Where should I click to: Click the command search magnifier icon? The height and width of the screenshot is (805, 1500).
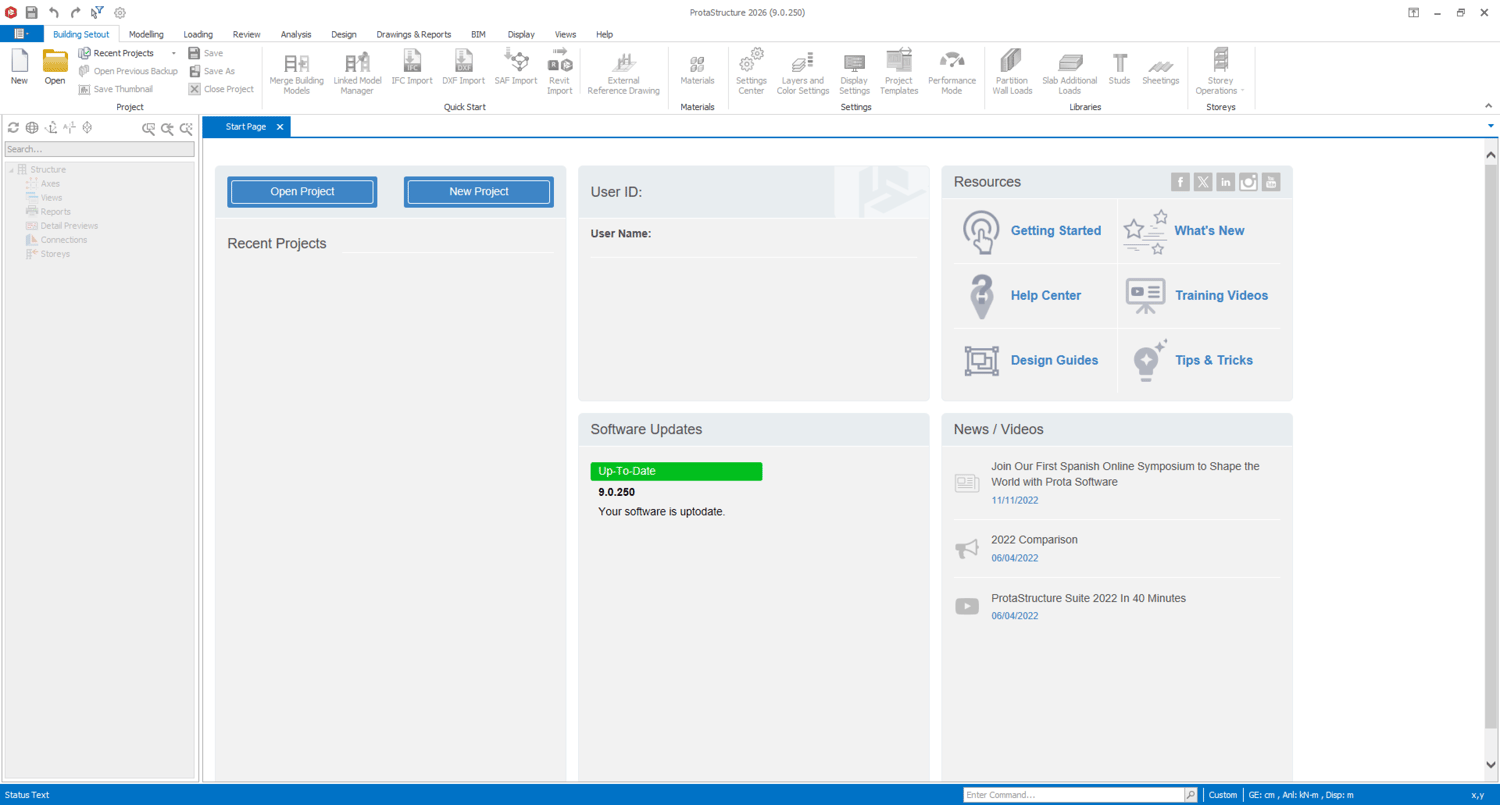[1190, 795]
